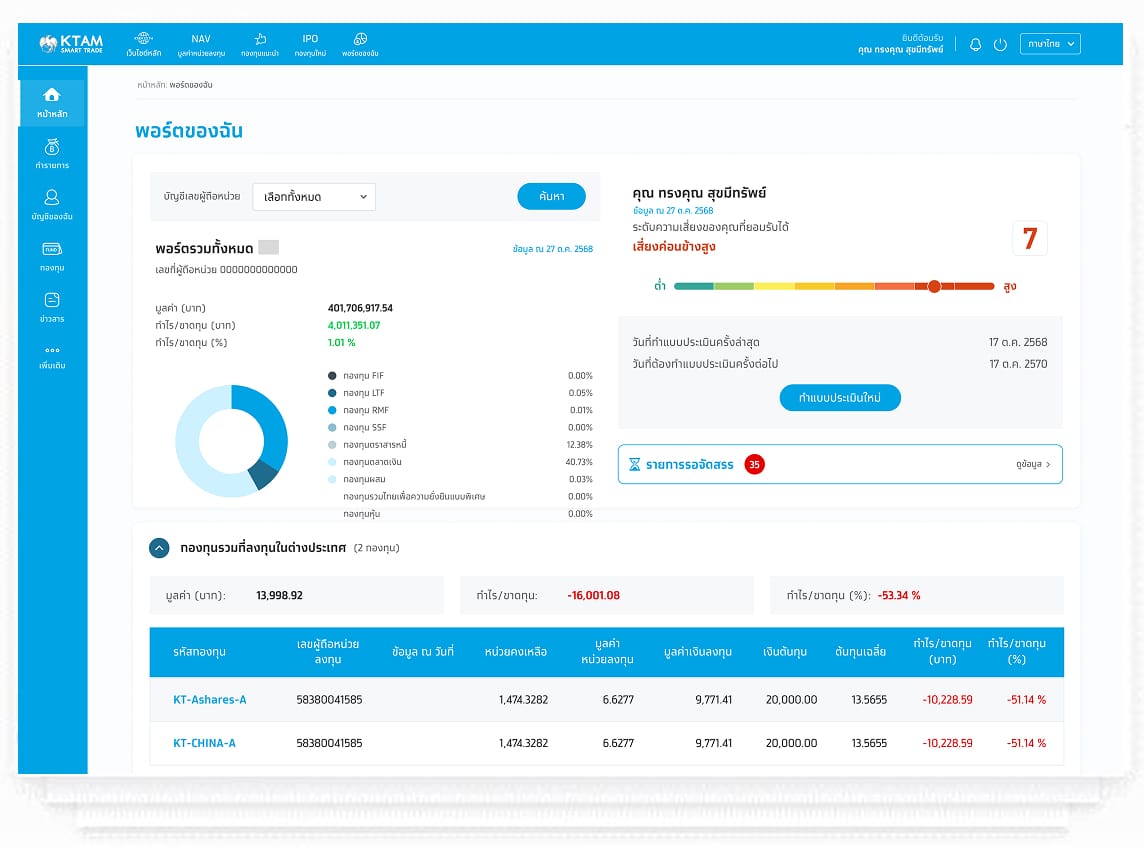Image resolution: width=1144 pixels, height=847 pixels.
Task: Click the พอร์ตของฉัน page title
Action: click(x=189, y=131)
